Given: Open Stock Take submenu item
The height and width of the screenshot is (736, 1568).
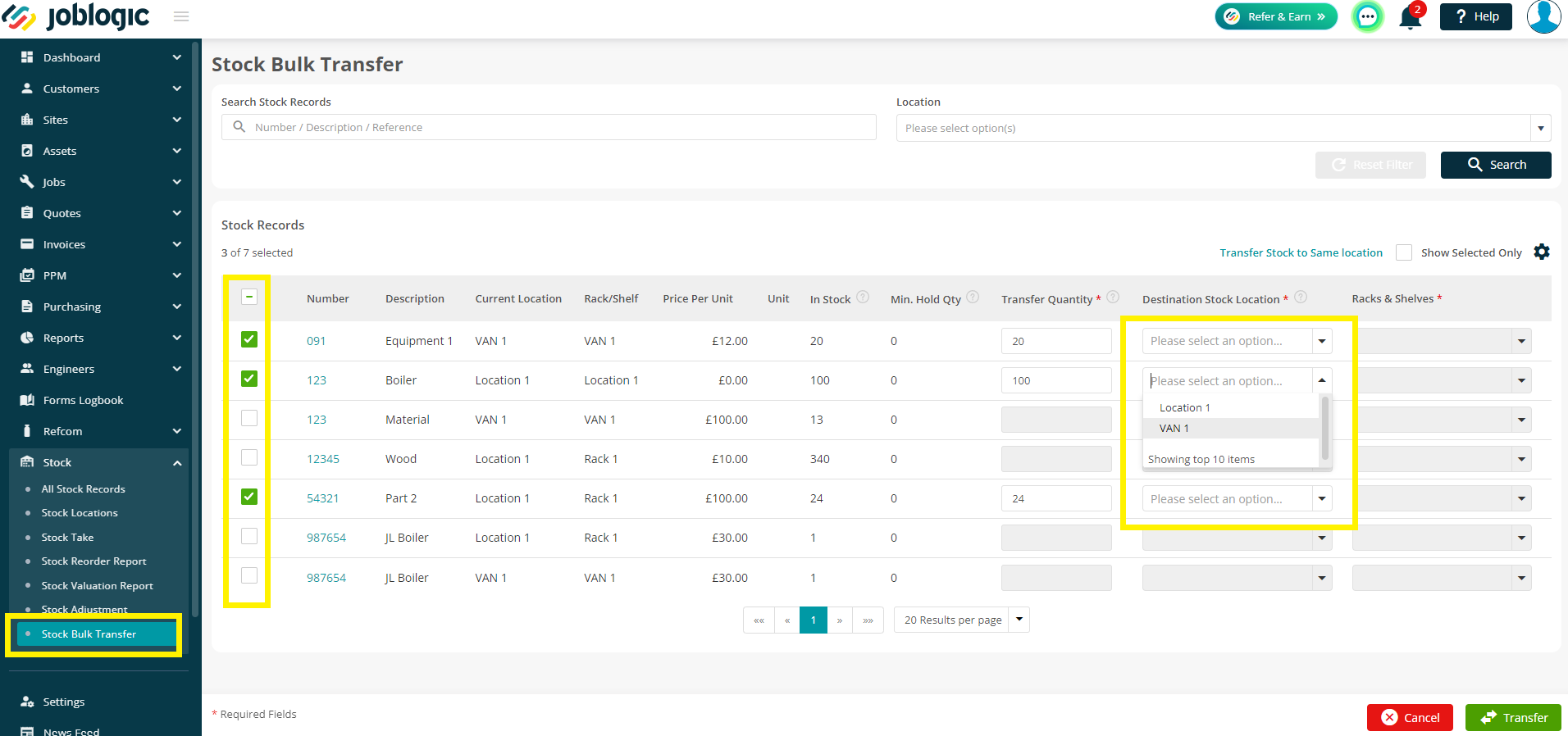Looking at the screenshot, I should [x=67, y=537].
